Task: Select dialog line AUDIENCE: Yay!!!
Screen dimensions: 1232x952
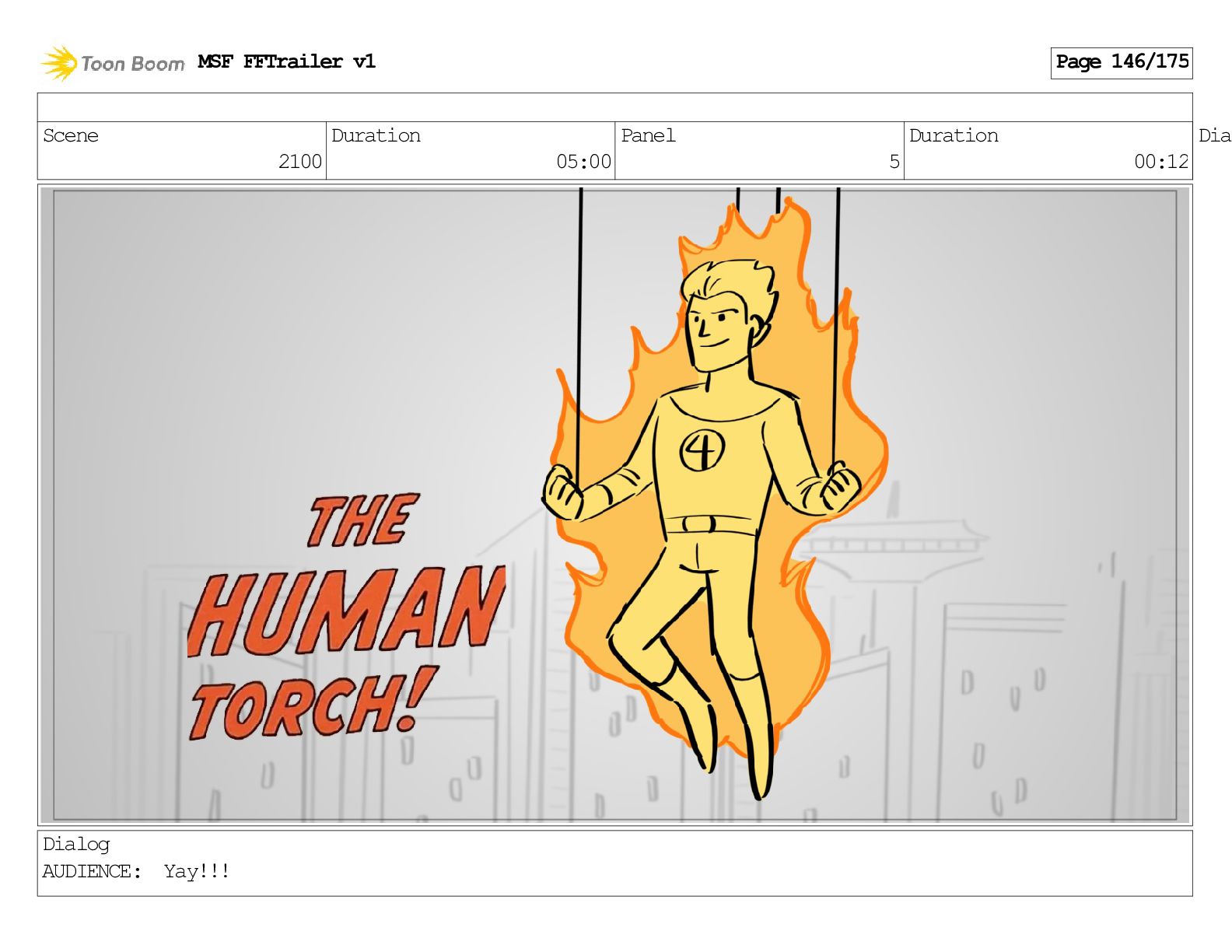Action: (x=136, y=871)
